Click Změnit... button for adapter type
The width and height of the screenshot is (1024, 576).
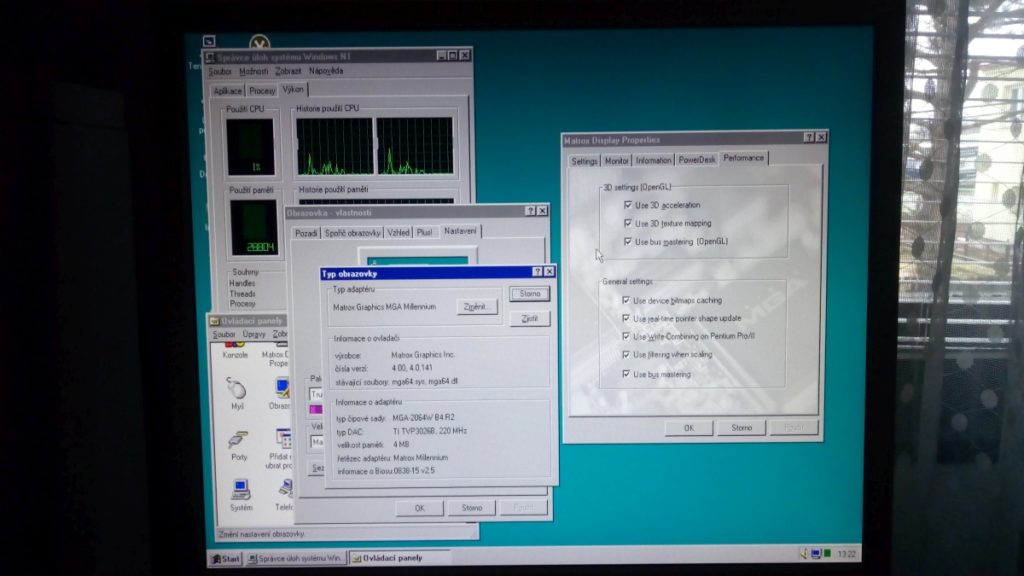pos(476,307)
